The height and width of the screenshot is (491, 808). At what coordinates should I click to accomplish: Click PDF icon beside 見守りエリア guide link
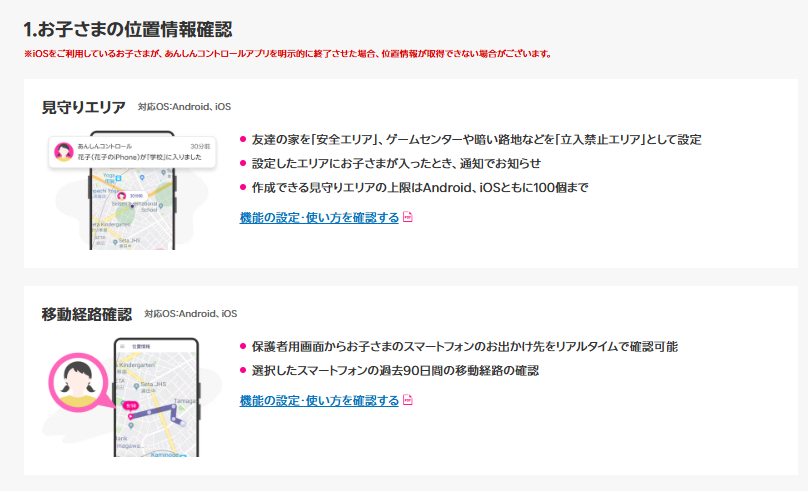tap(408, 217)
